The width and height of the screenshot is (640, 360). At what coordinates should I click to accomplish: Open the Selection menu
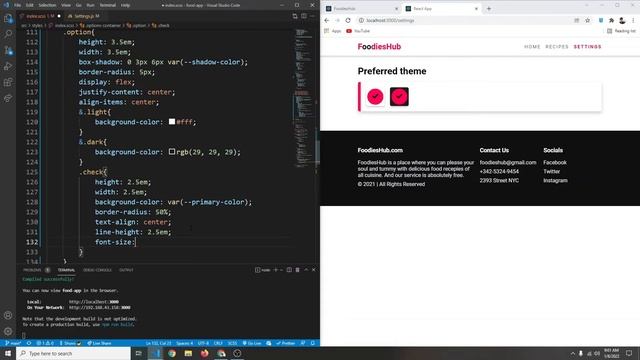click(x=47, y=5)
